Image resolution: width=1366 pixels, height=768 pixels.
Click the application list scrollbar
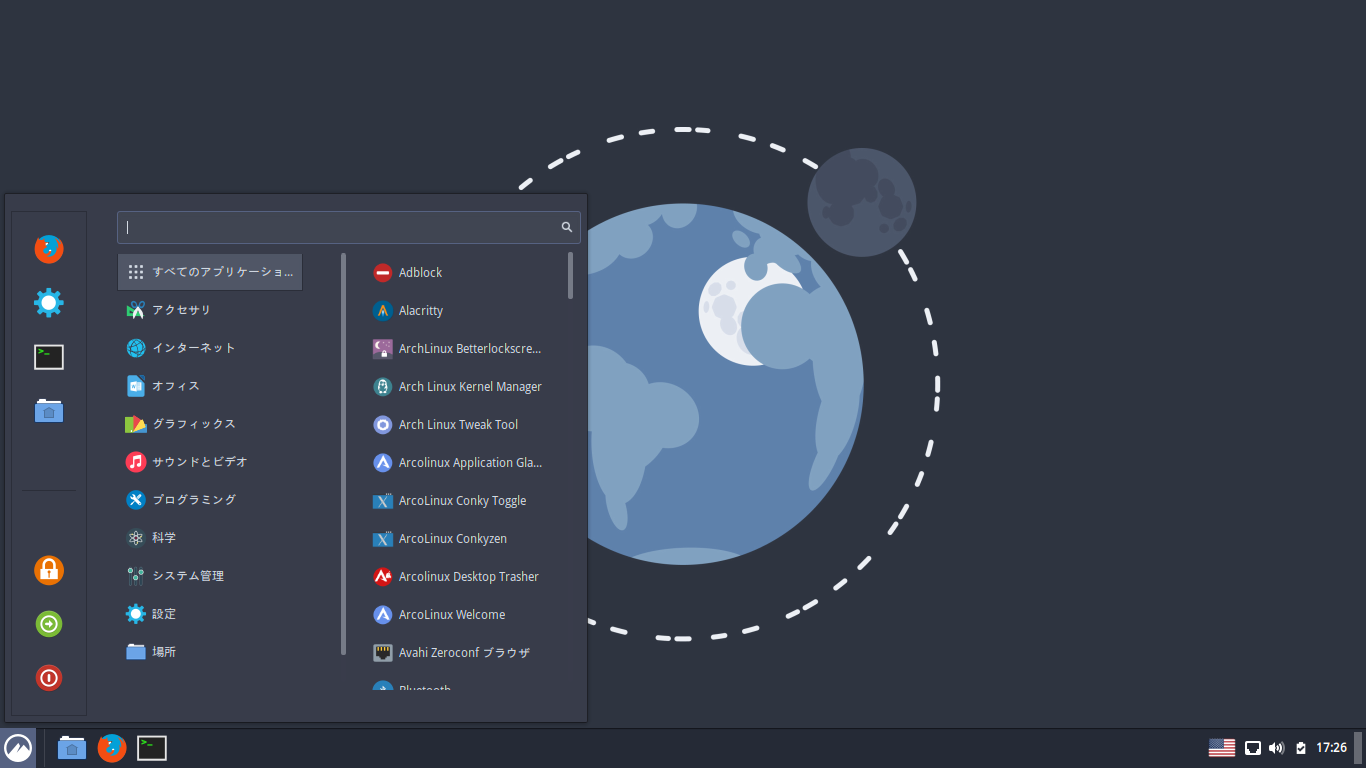(571, 275)
